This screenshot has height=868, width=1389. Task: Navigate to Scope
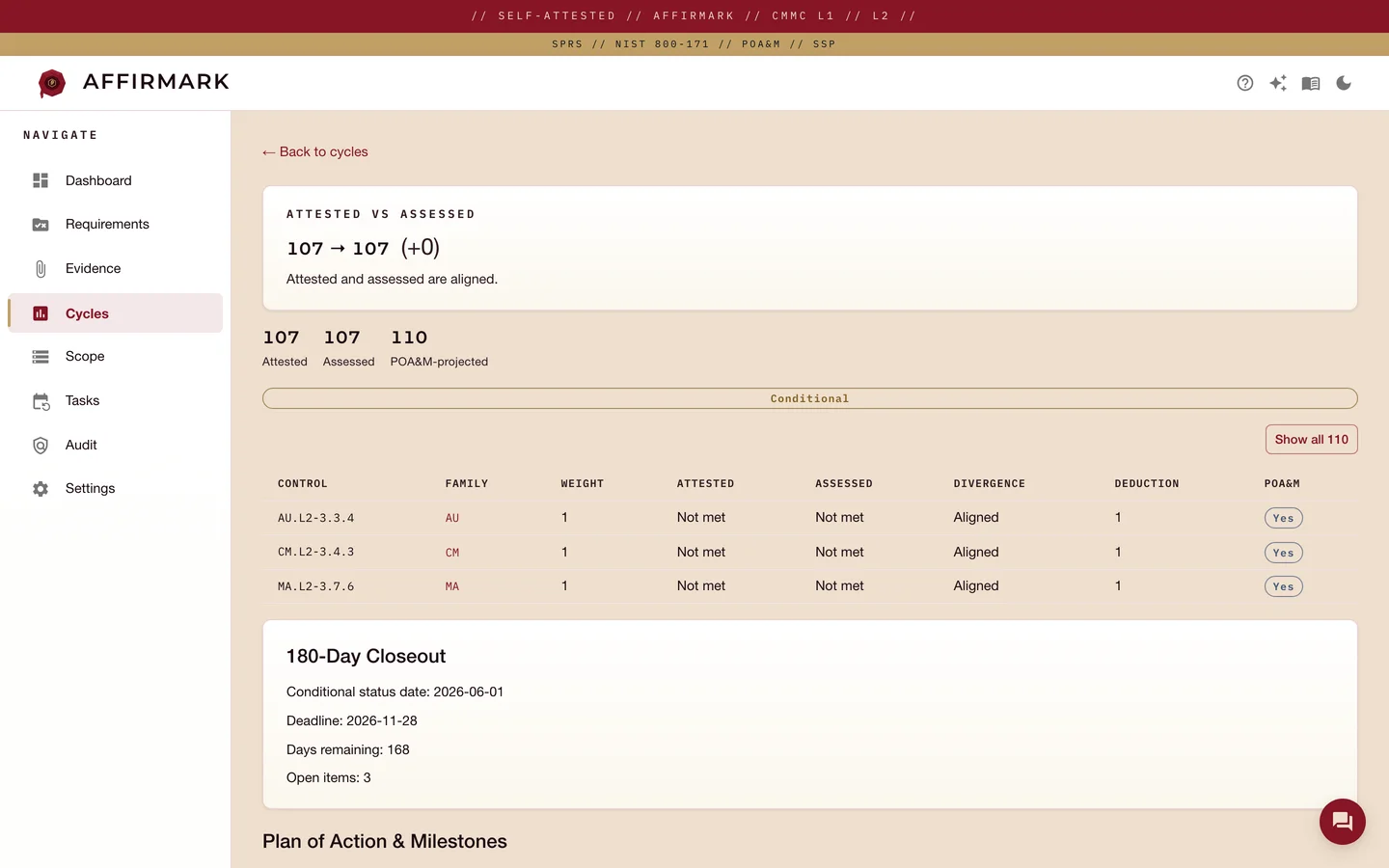[115, 357]
